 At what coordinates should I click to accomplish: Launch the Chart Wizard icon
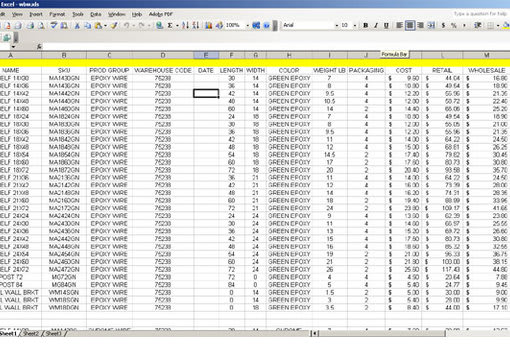208,25
